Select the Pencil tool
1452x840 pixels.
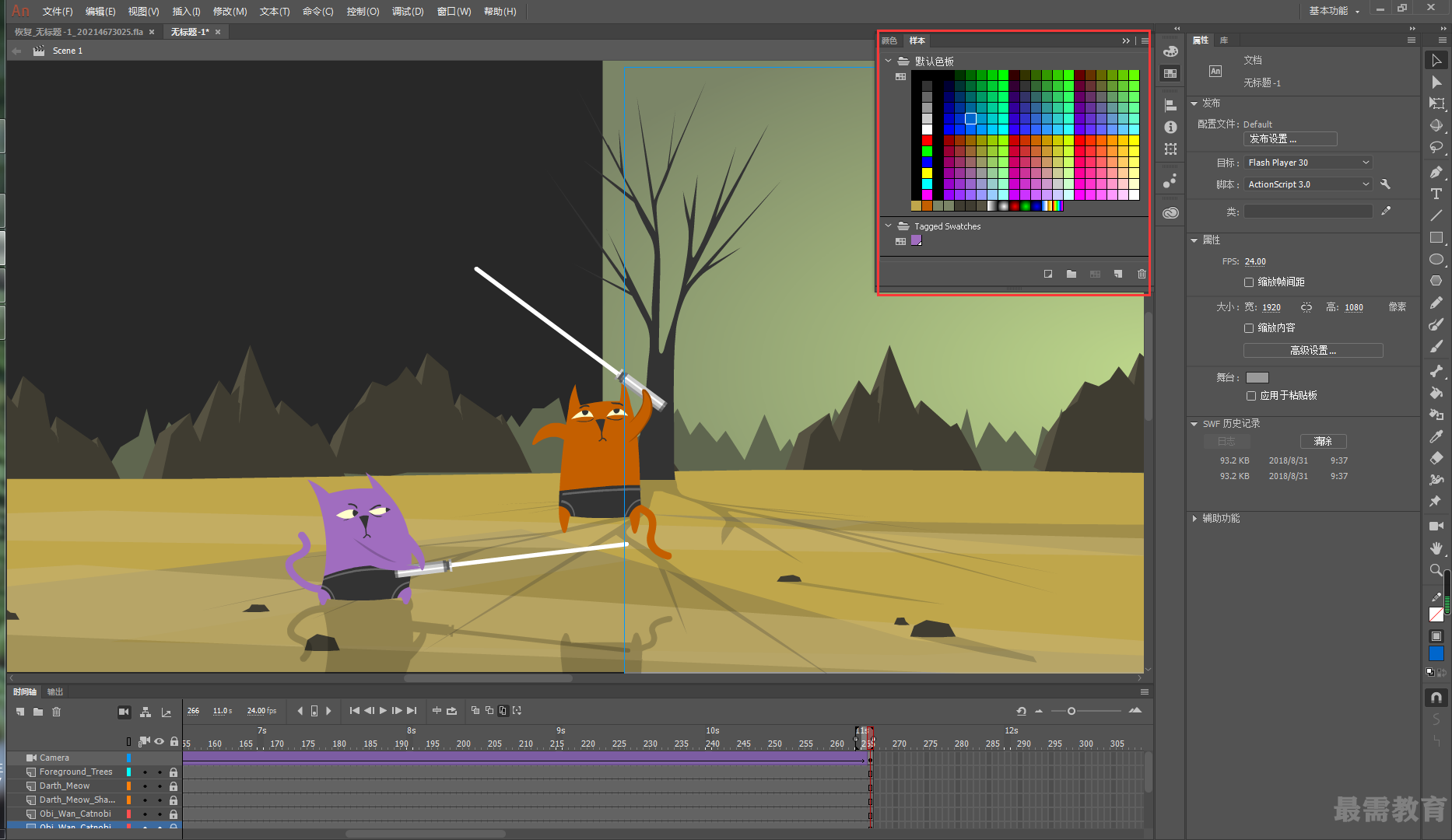(x=1436, y=303)
